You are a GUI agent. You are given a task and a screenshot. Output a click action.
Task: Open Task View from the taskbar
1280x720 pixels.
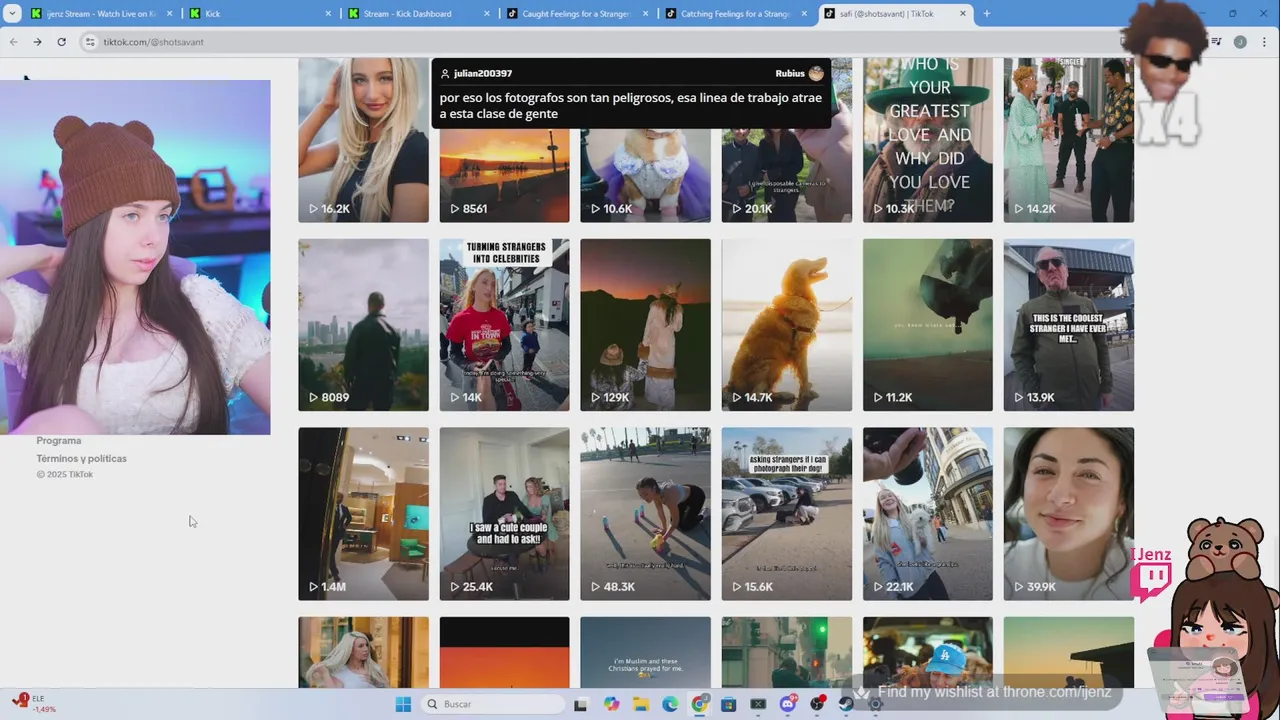pos(580,704)
